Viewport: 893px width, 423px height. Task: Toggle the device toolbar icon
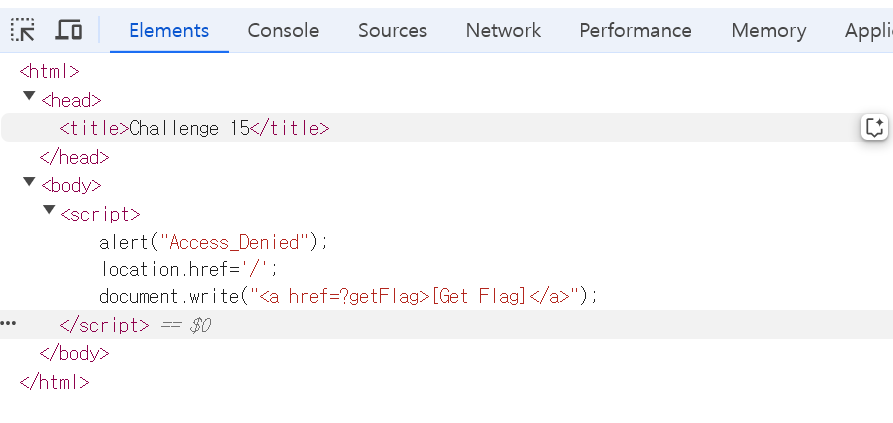point(68,30)
